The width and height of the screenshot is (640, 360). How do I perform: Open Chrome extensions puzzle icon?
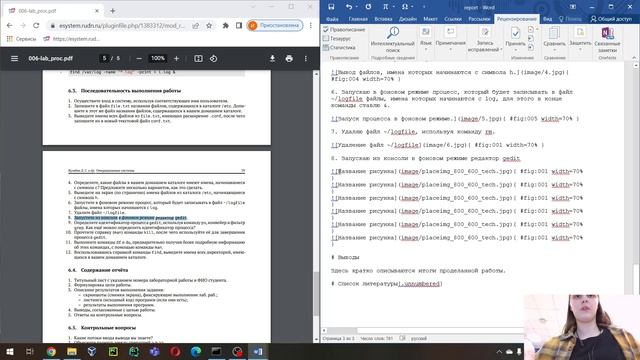225,25
